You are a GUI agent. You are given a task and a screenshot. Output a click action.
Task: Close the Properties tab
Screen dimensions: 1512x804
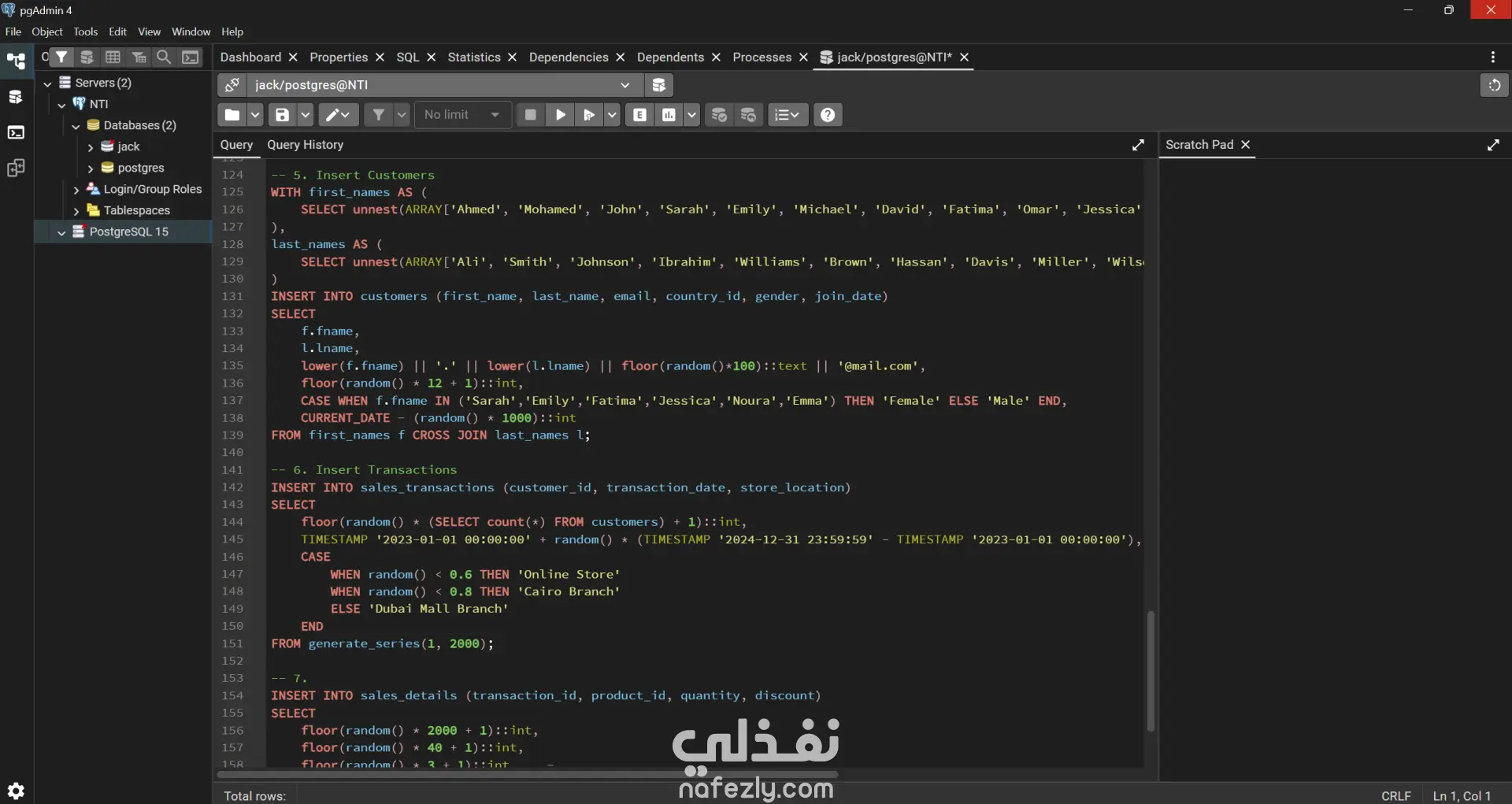coord(380,57)
